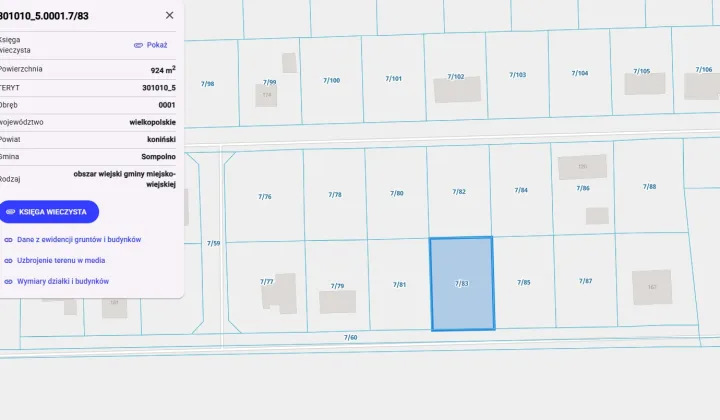The width and height of the screenshot is (720, 420).
Task: Select parcel 7/76 on the map
Action: (x=264, y=196)
